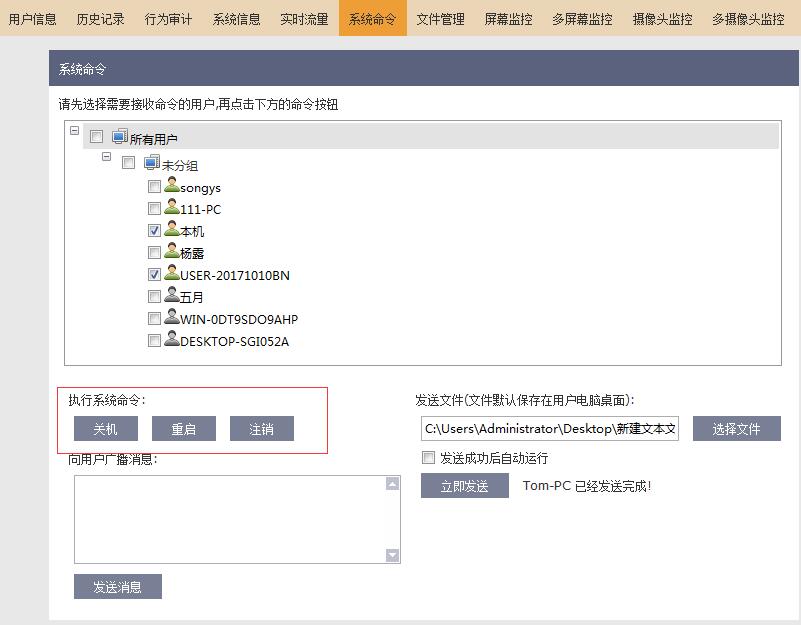Collapse the 未分组 group node
The image size is (801, 625).
point(107,157)
